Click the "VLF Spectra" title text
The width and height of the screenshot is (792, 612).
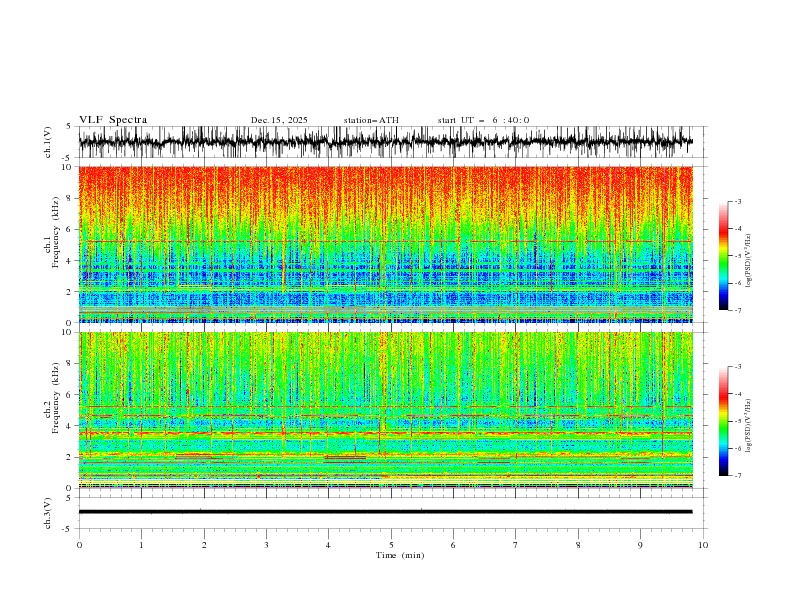[x=113, y=120]
